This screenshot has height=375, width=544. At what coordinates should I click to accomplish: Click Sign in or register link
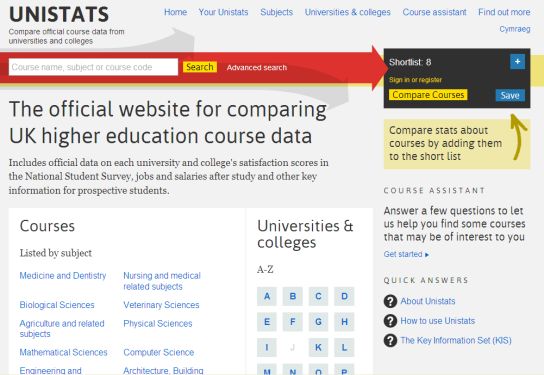(415, 80)
